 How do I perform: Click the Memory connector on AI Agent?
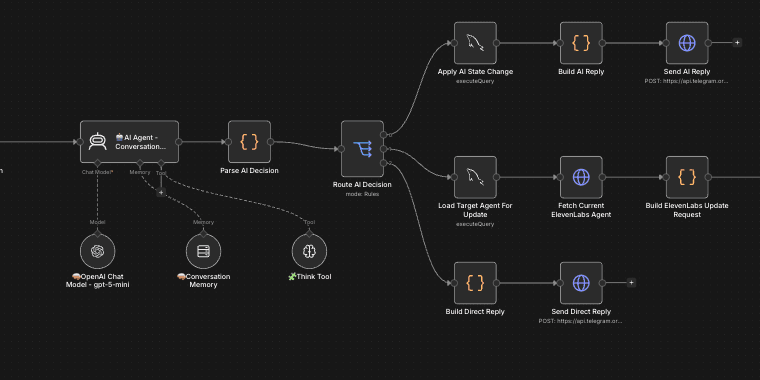[x=140, y=163]
